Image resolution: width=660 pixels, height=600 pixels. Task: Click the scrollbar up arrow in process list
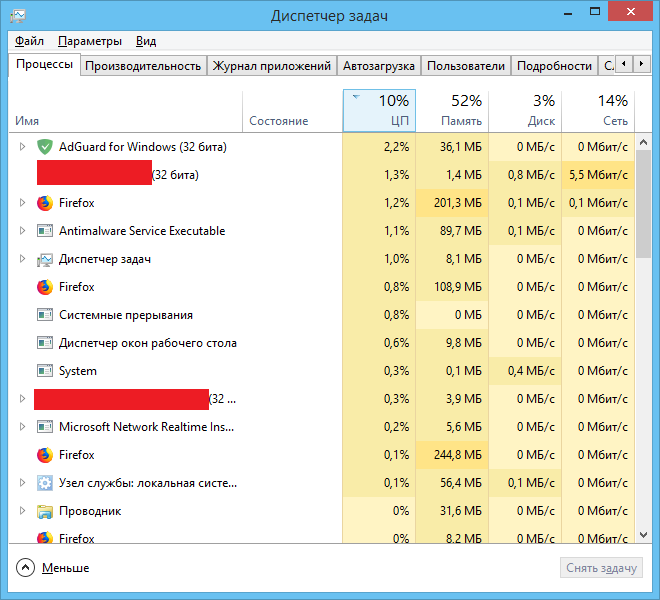coord(643,142)
